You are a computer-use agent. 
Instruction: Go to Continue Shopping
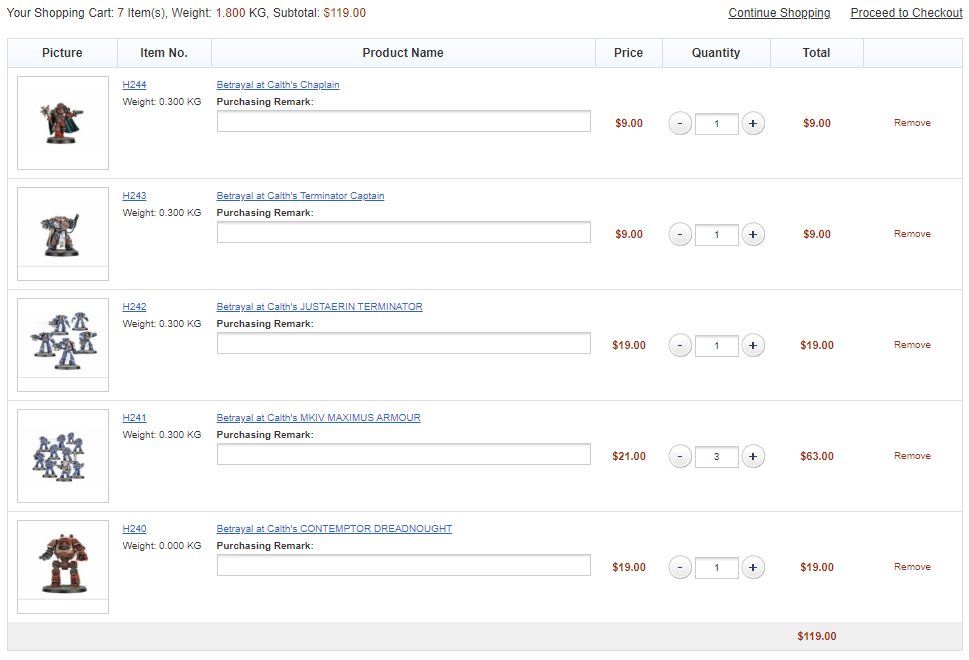[779, 13]
